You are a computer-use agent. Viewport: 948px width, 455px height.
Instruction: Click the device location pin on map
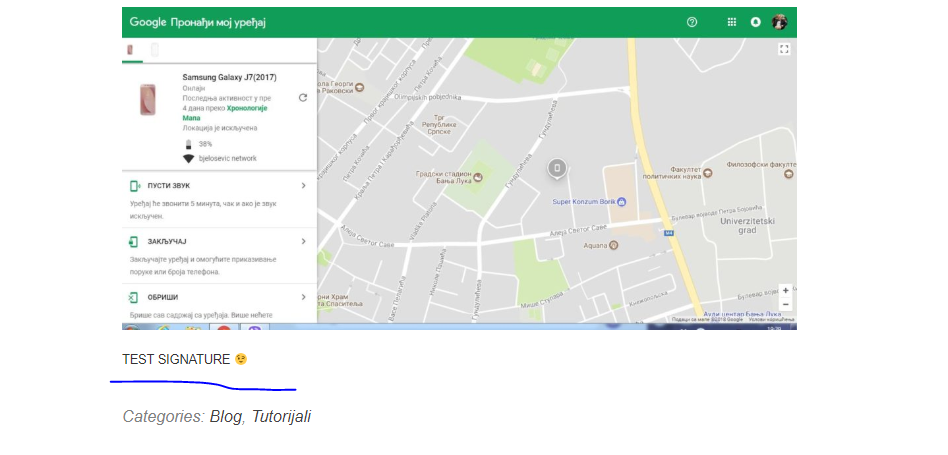(557, 168)
